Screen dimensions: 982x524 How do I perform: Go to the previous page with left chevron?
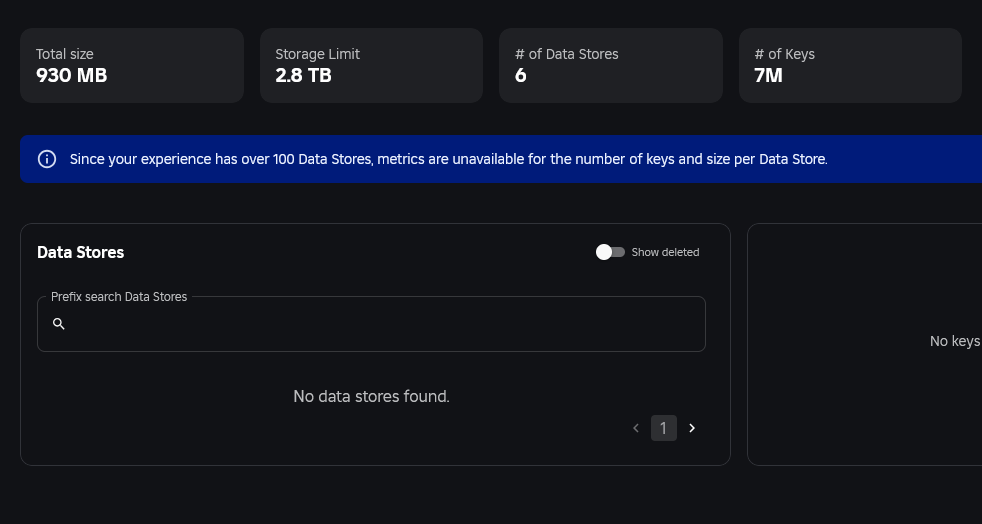click(636, 428)
